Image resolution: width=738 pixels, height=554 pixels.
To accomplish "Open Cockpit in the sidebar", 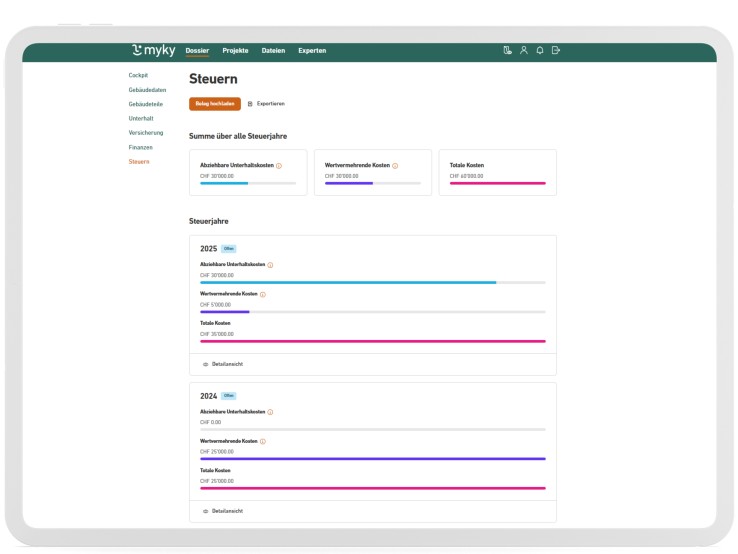I will click(x=138, y=75).
